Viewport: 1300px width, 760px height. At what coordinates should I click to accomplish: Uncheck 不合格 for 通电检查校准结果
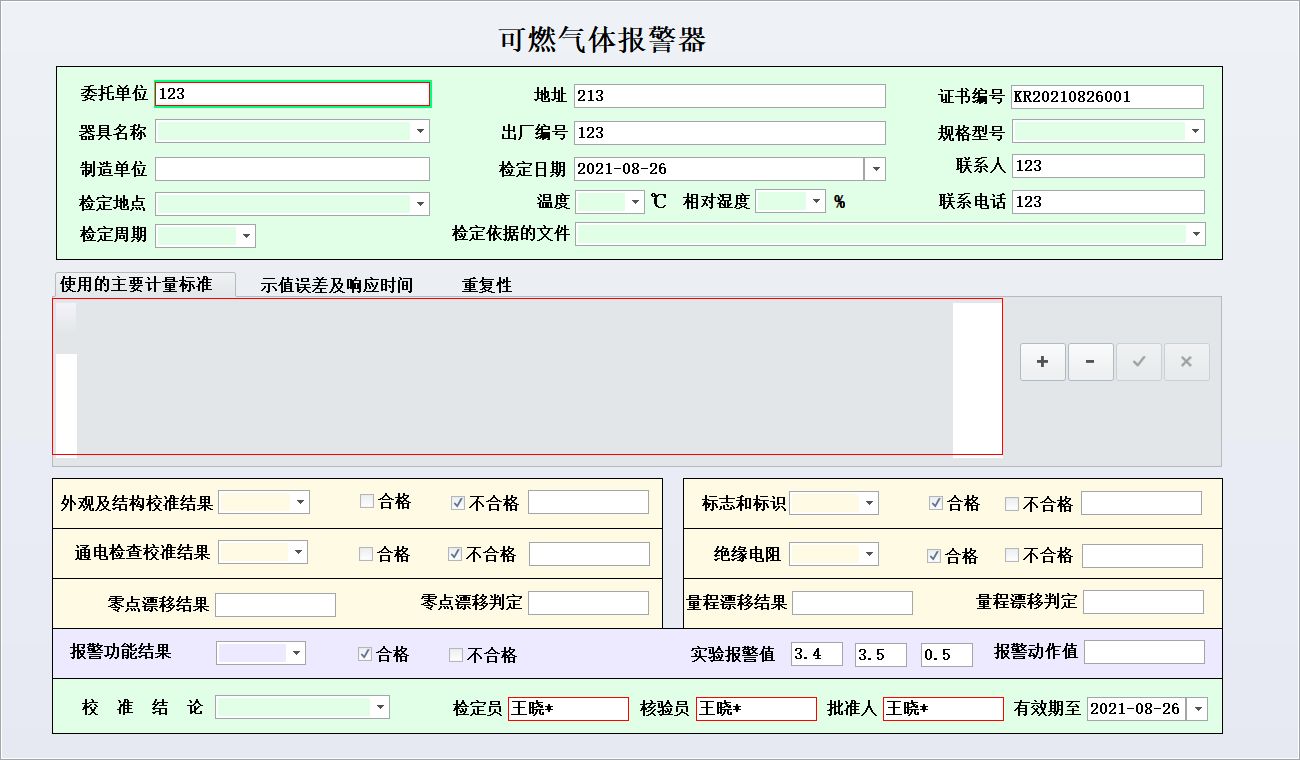[455, 554]
